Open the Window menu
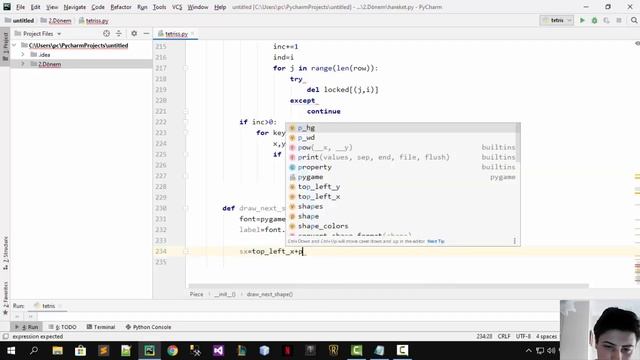 (198, 7)
